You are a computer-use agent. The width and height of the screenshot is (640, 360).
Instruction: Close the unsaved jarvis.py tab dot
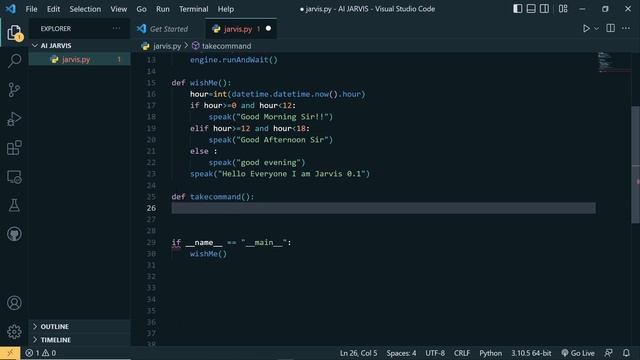point(268,29)
